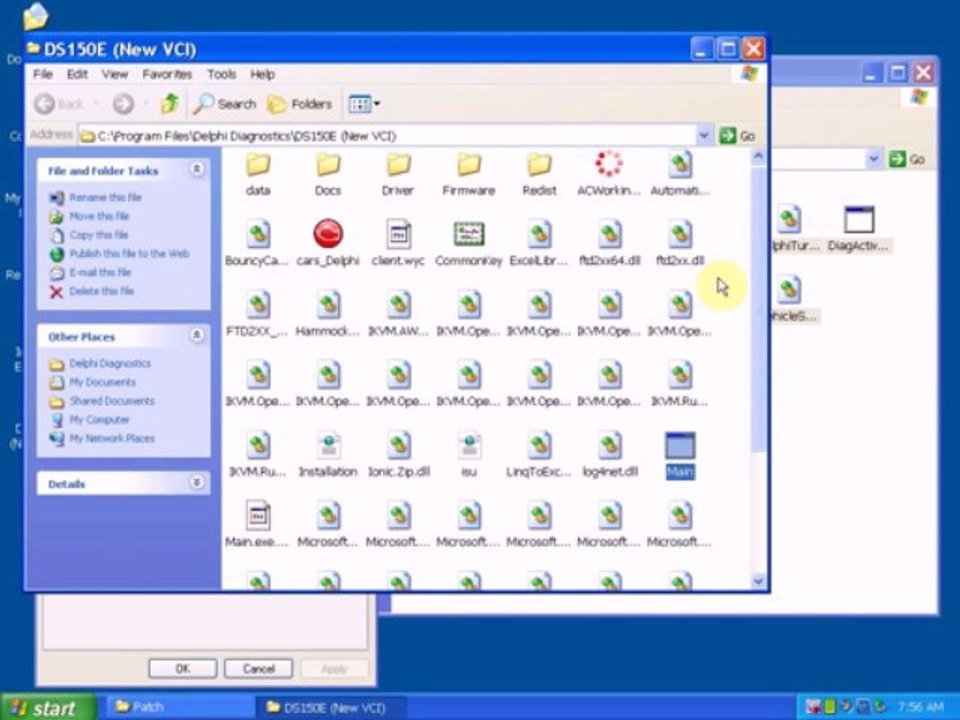Select the ftd2xx64.dll file
Image resolution: width=960 pixels, height=720 pixels.
(x=610, y=244)
